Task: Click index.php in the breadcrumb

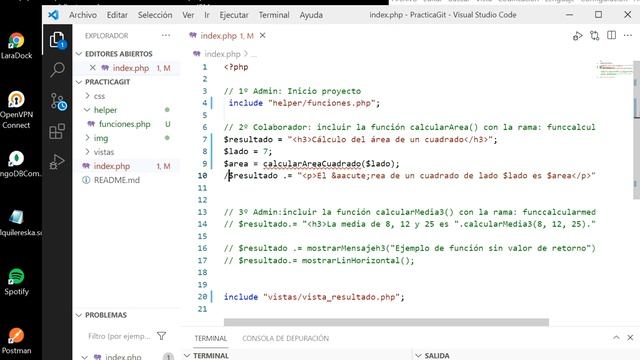Action: pyautogui.click(x=222, y=54)
